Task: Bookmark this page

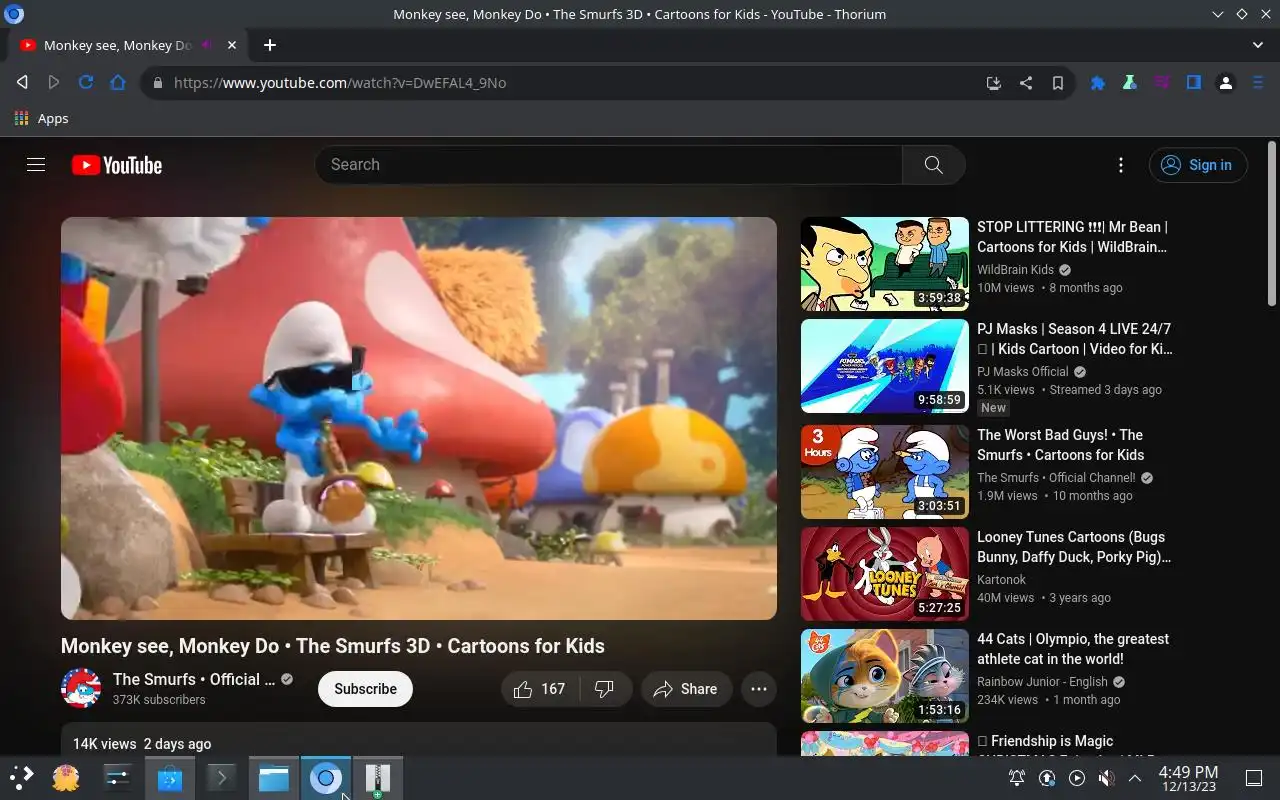Action: tap(1057, 83)
